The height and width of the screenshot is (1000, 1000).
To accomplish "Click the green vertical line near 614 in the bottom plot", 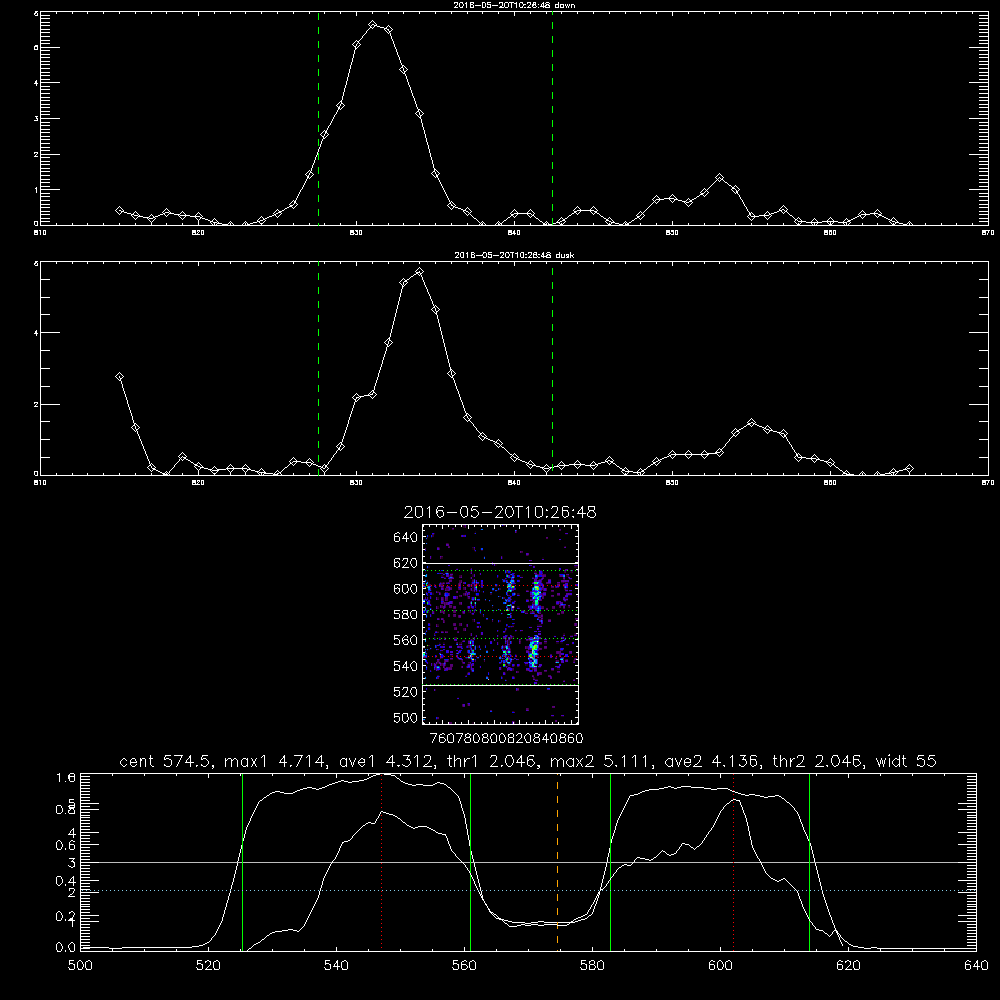I will pyautogui.click(x=809, y=861).
